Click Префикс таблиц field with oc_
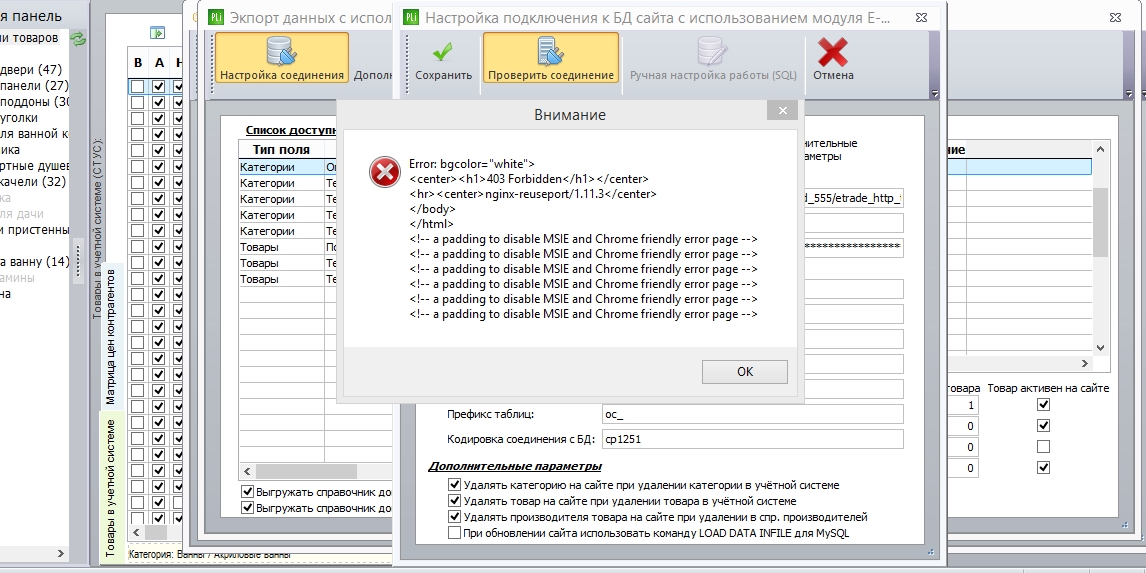Image resolution: width=1146 pixels, height=573 pixels. click(x=752, y=414)
